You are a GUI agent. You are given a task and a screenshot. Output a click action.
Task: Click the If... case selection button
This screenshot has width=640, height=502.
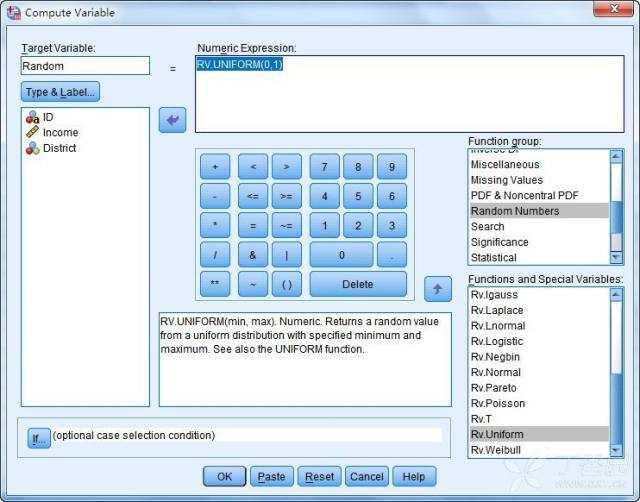[39, 436]
